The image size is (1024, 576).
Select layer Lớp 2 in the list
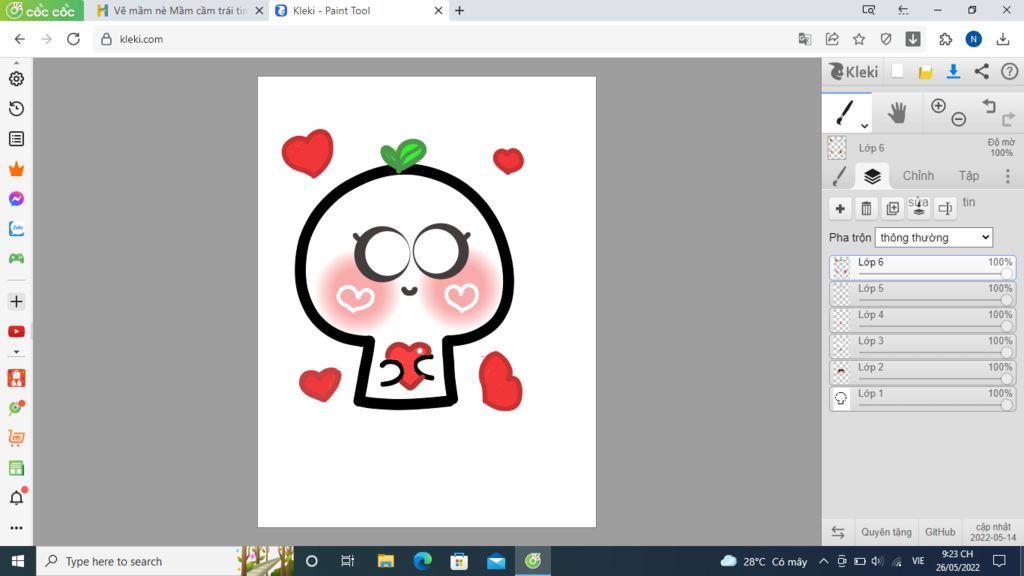(922, 372)
